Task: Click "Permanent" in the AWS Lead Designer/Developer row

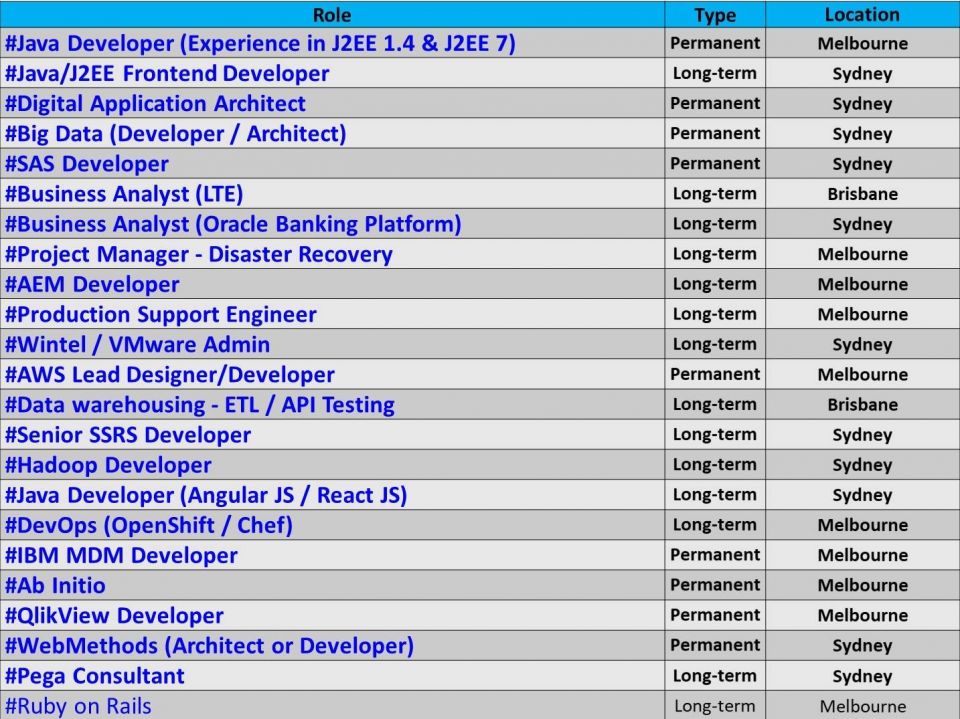Action: pyautogui.click(x=715, y=374)
